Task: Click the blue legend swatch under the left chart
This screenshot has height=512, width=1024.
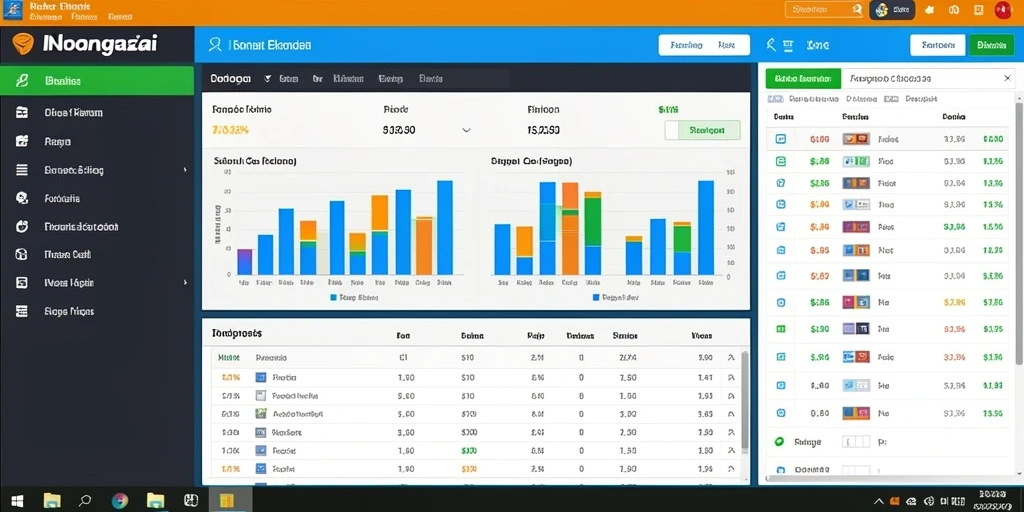Action: pyautogui.click(x=334, y=297)
